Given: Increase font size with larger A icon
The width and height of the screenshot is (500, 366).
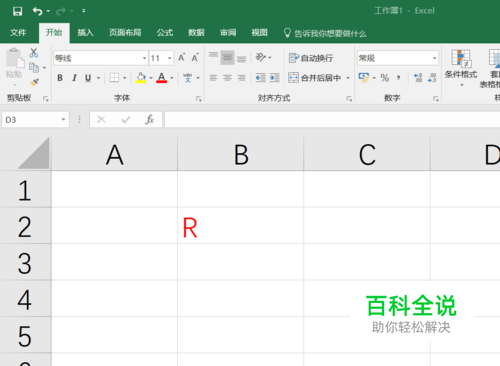Looking at the screenshot, I should click(x=181, y=58).
